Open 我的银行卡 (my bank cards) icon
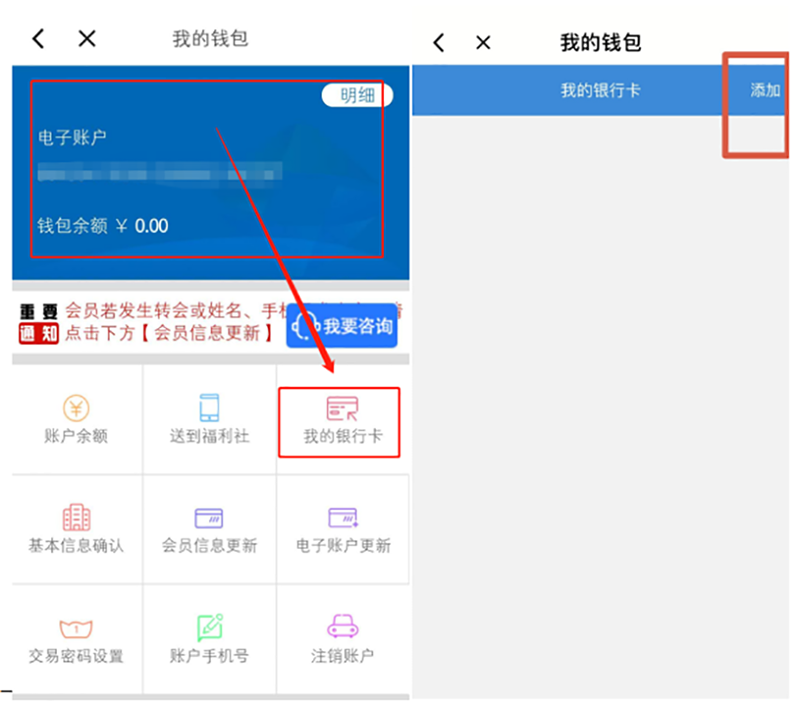The image size is (800, 711). tap(340, 418)
